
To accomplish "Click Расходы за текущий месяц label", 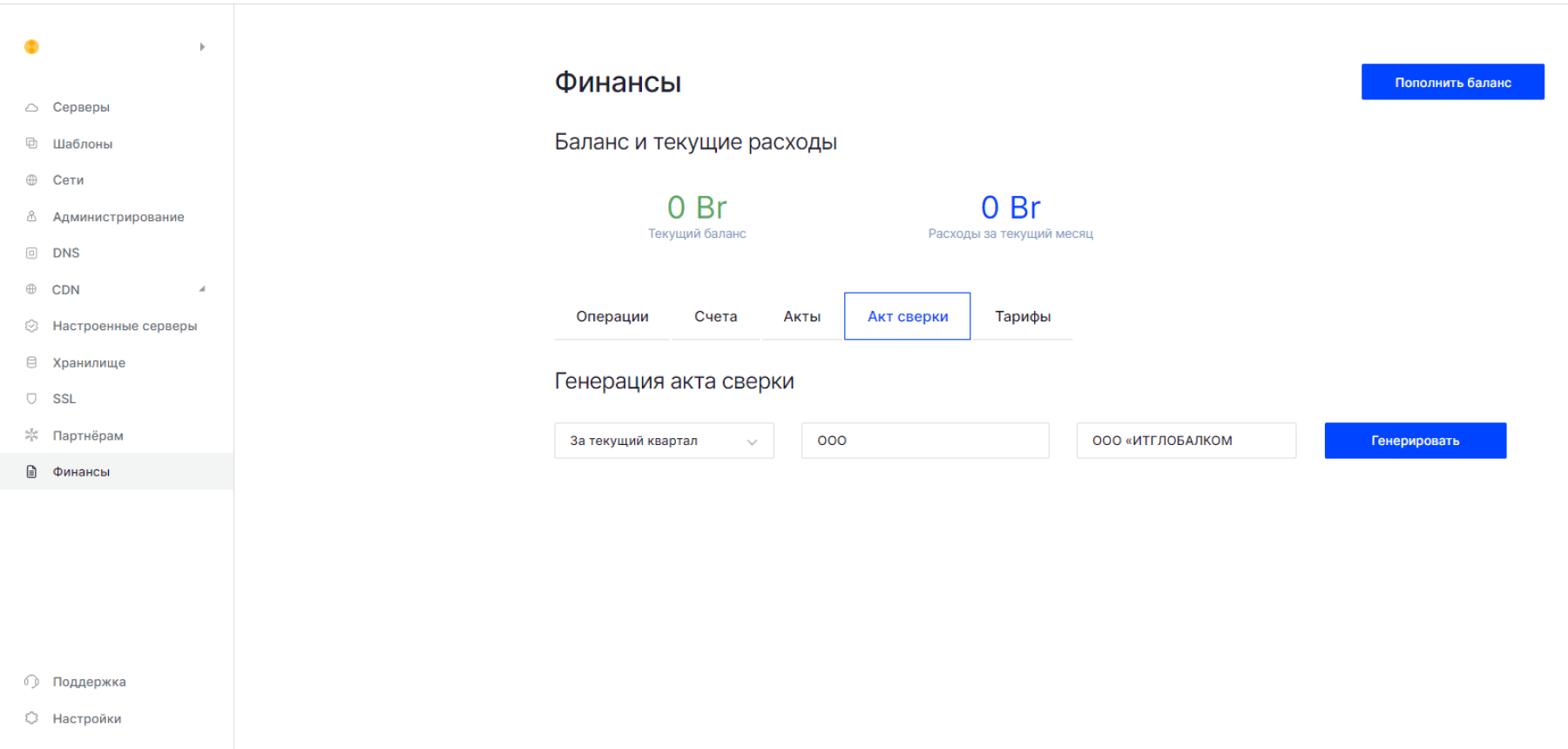I will [1010, 233].
